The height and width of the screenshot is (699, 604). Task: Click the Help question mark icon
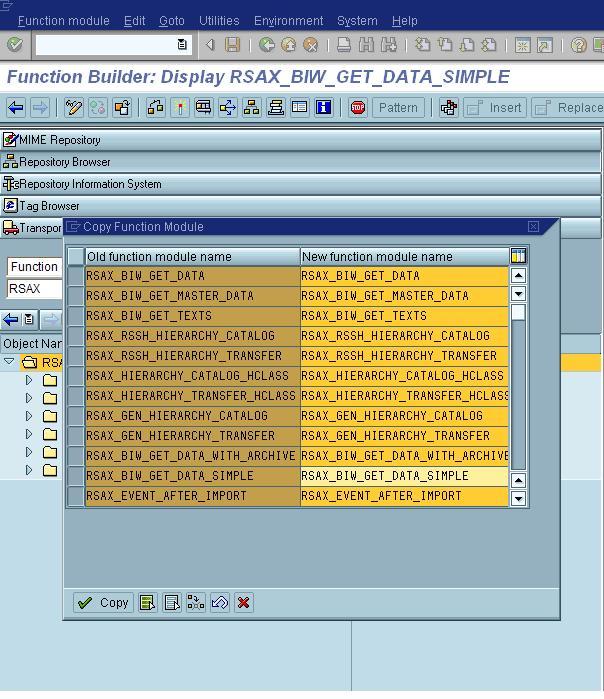579,45
